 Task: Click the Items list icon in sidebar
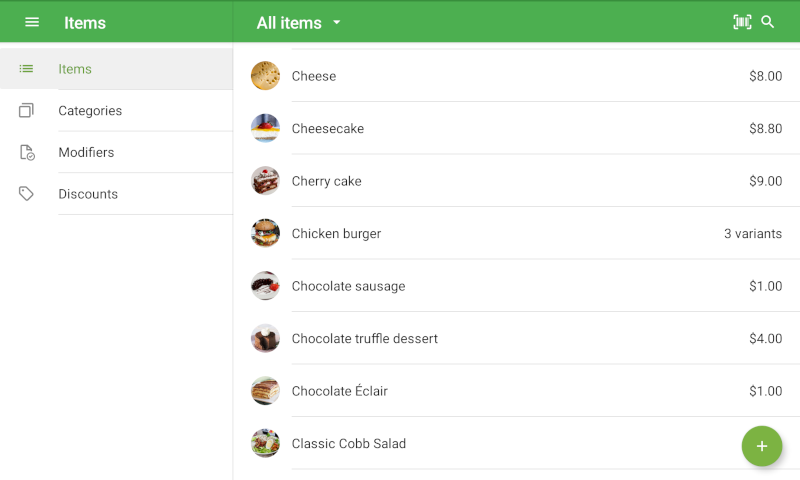27,69
